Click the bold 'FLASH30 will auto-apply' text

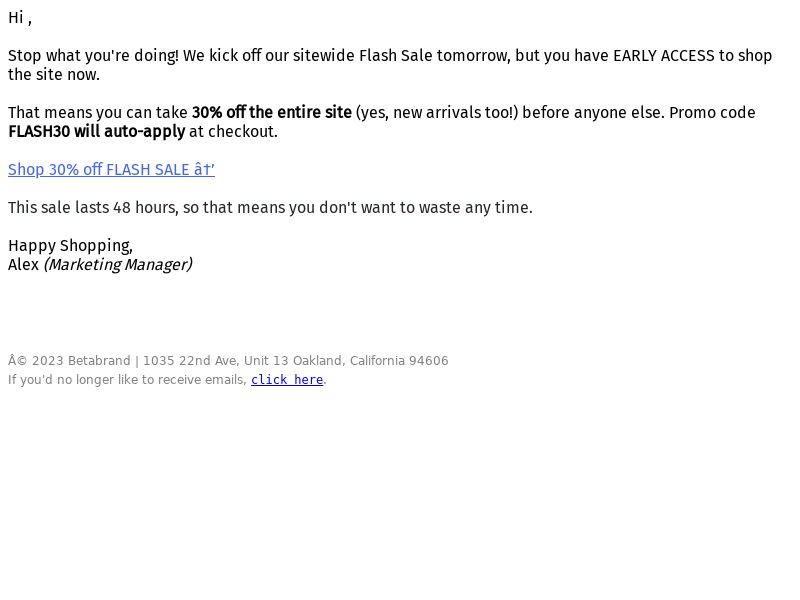click(x=96, y=132)
